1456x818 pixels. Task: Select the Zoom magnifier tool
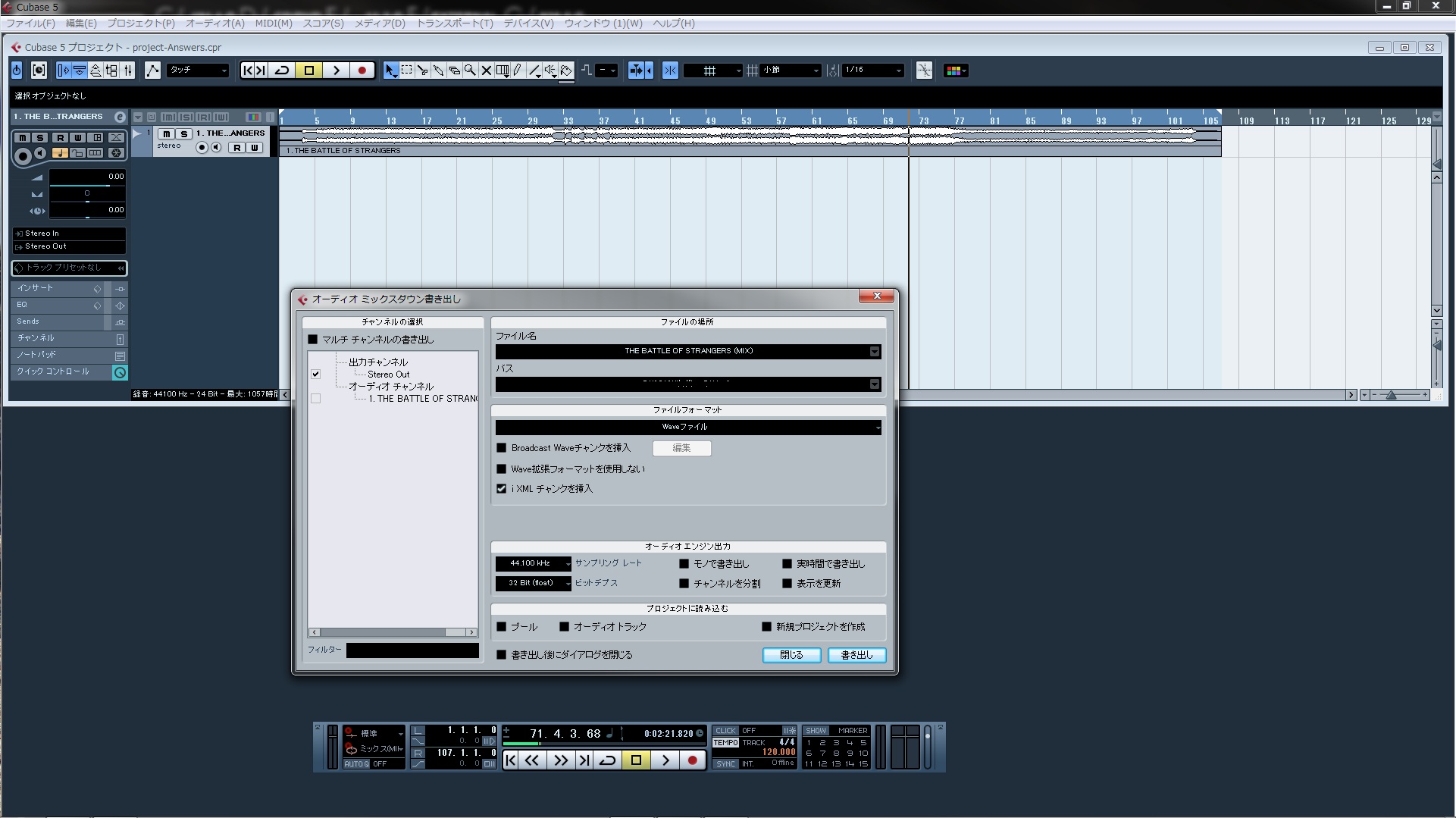coord(471,71)
